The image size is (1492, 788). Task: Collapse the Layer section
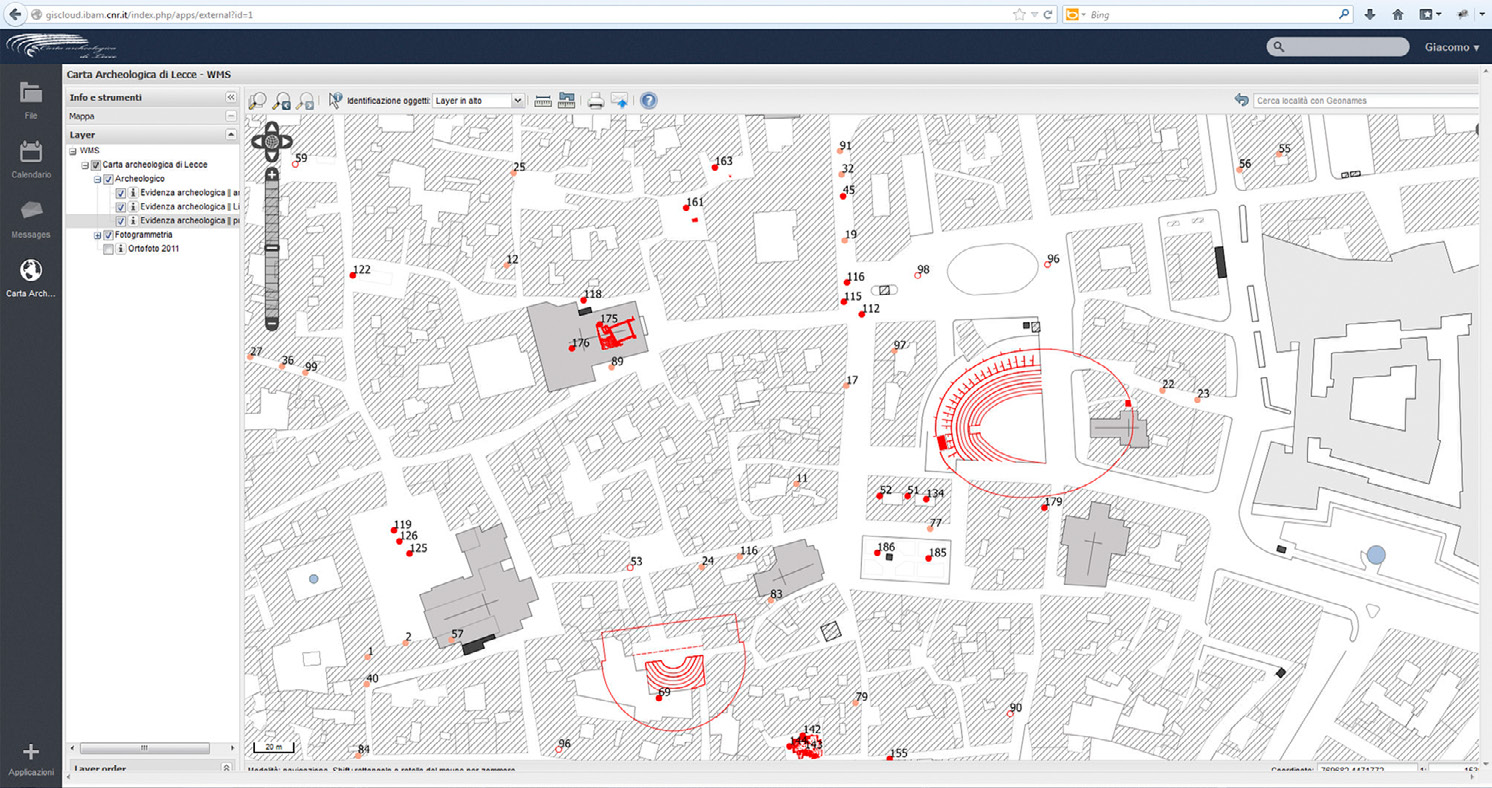pyautogui.click(x=231, y=134)
